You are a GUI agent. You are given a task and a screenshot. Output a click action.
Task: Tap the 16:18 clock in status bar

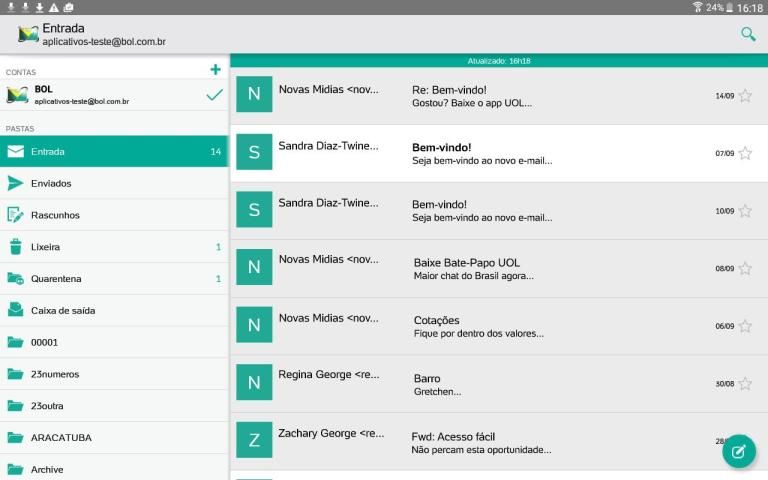[x=750, y=8]
